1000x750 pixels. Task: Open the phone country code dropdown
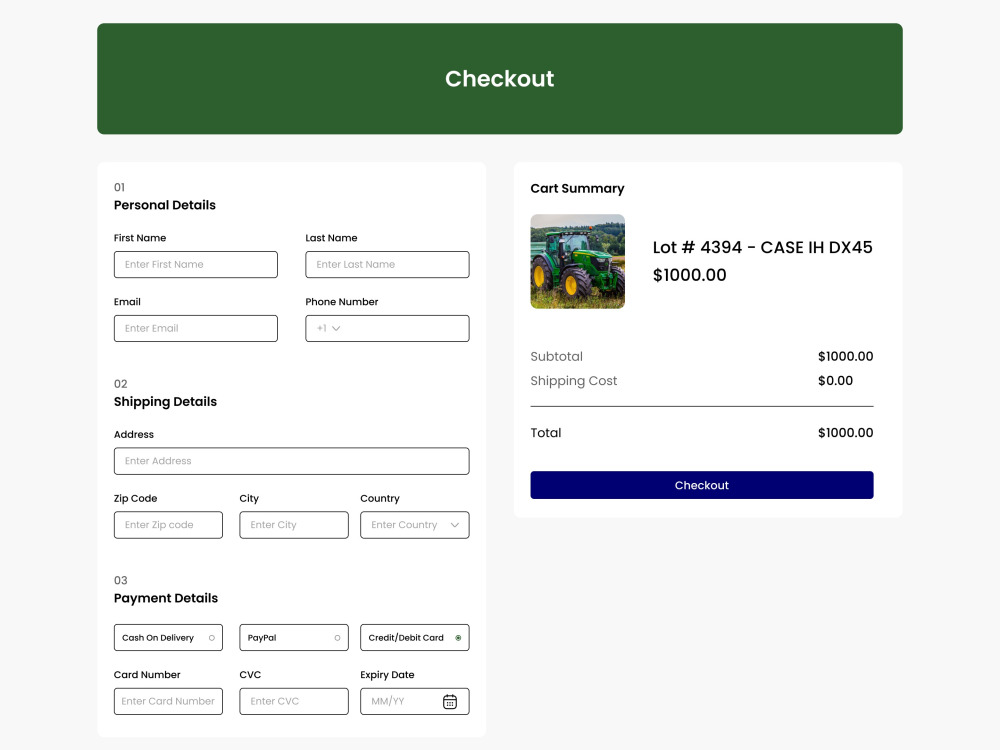tap(330, 328)
